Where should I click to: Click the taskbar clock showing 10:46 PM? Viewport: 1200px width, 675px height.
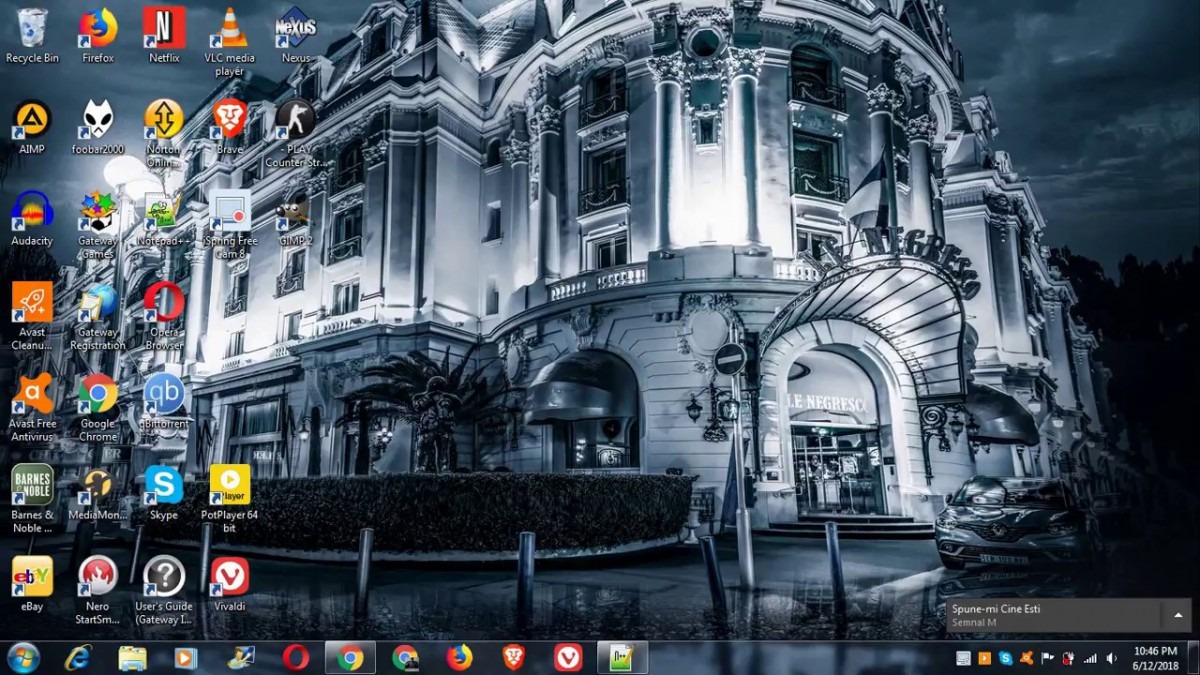tap(1154, 657)
